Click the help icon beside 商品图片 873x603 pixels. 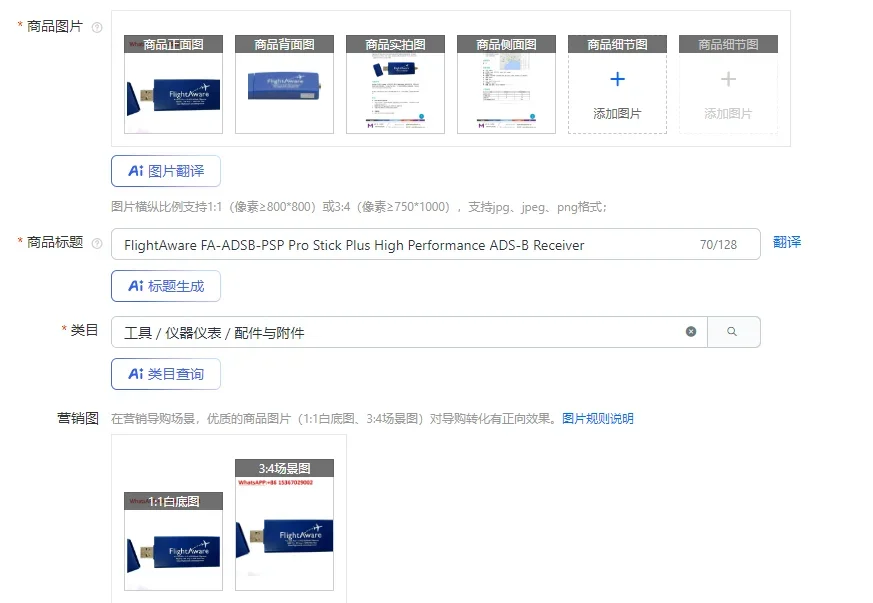pos(97,27)
